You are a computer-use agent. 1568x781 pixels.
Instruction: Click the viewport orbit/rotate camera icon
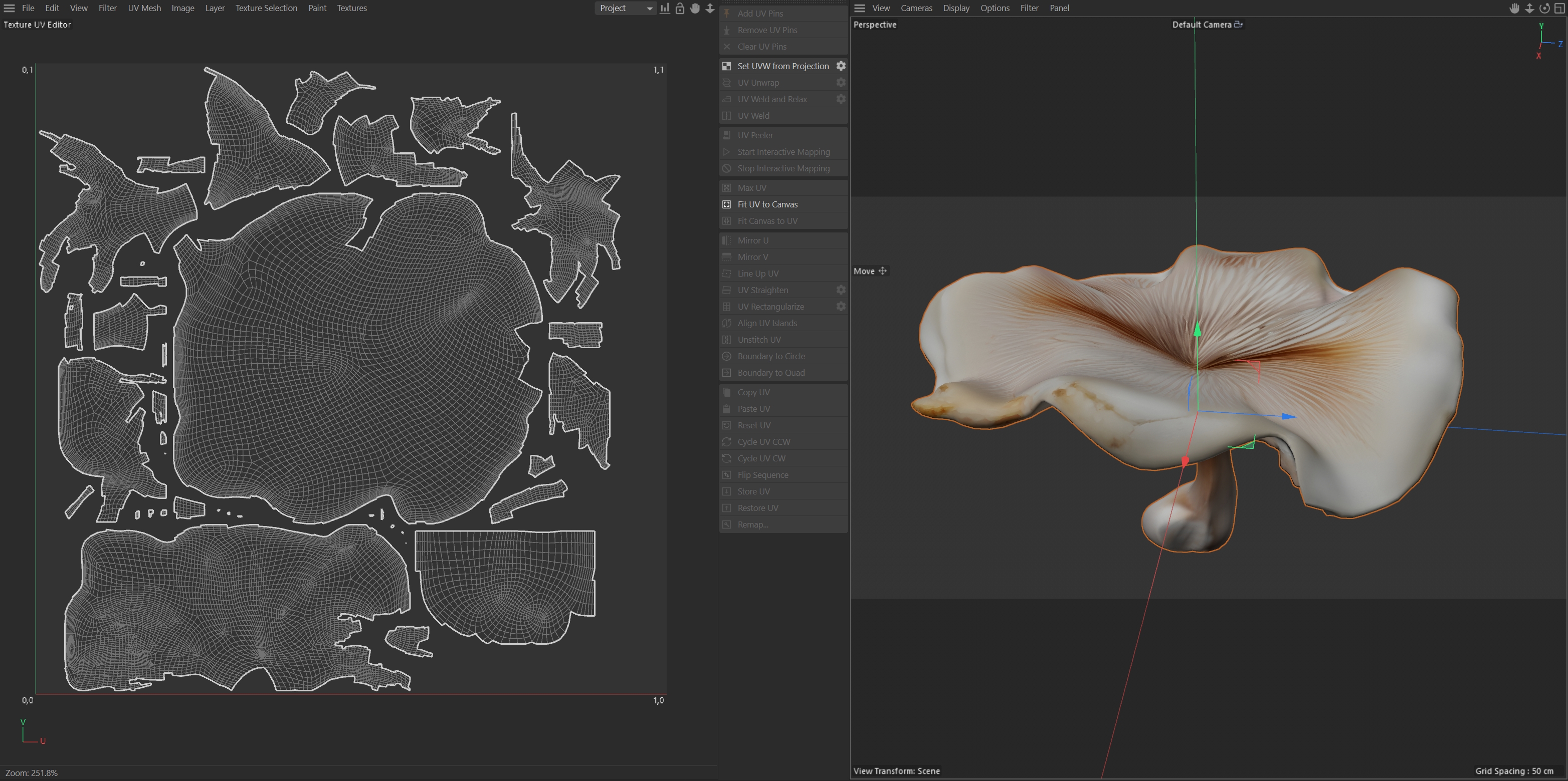point(1544,8)
